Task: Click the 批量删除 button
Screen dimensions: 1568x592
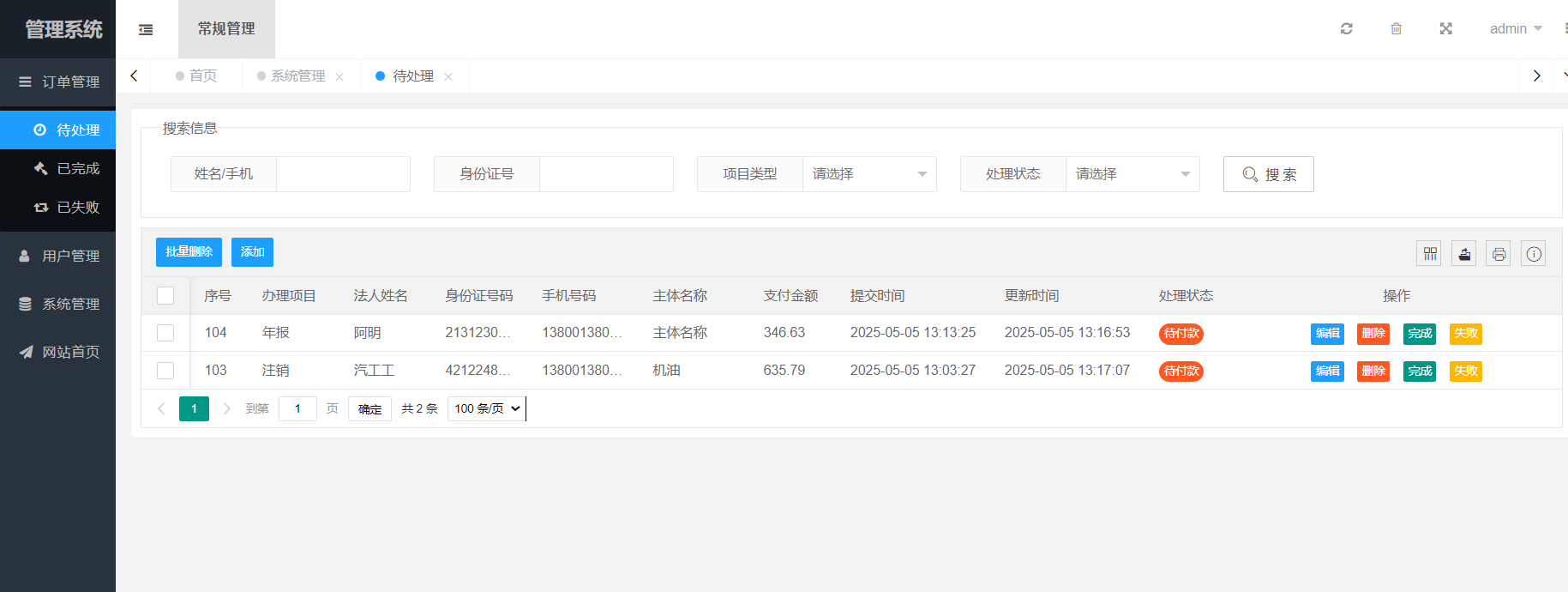Action: pyautogui.click(x=189, y=252)
